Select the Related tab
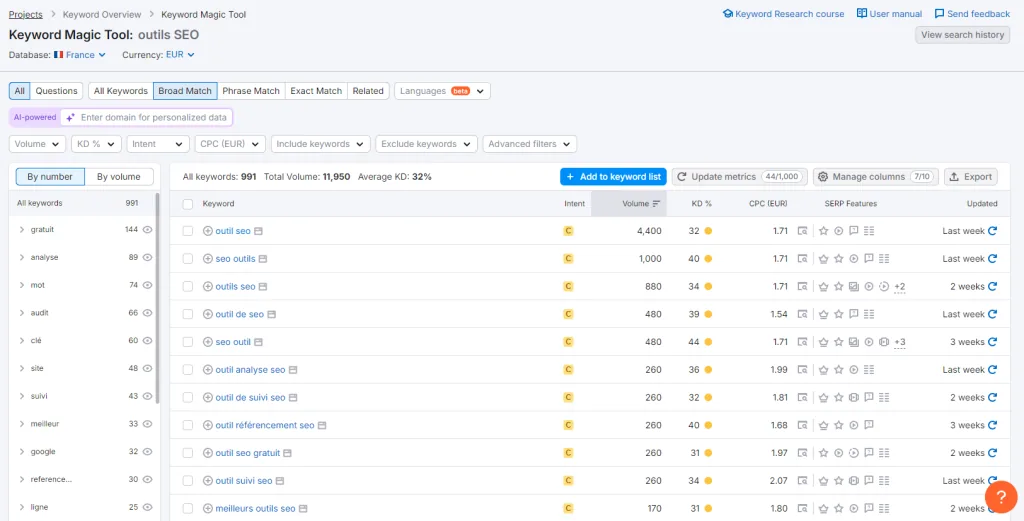1024x521 pixels. [x=368, y=91]
